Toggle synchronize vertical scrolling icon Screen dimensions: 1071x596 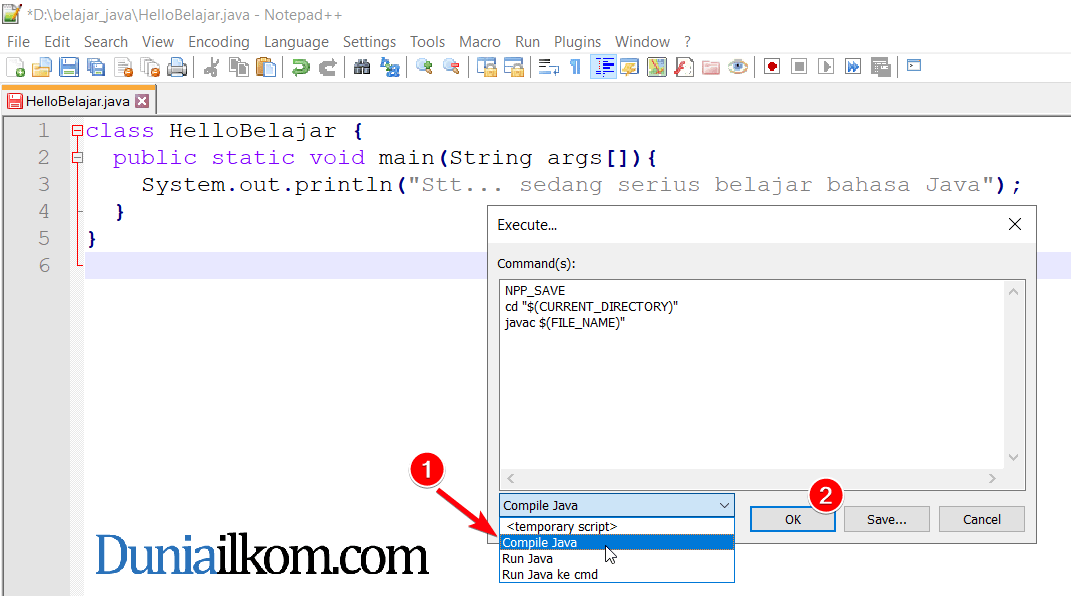(x=486, y=67)
